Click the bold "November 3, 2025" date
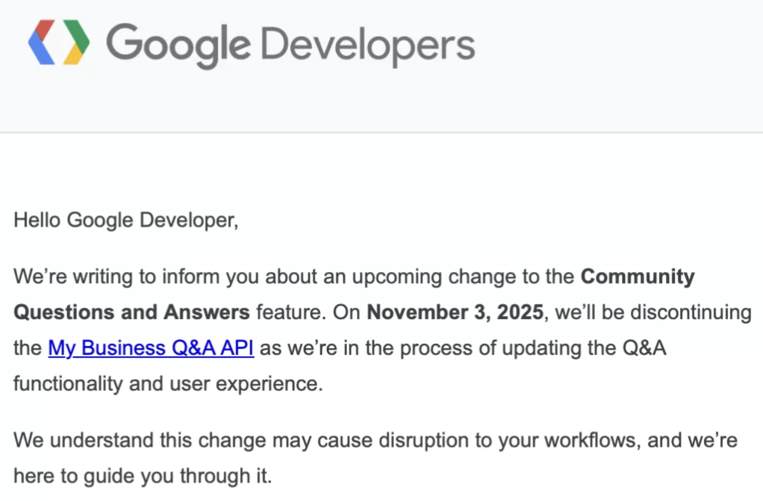 (455, 312)
